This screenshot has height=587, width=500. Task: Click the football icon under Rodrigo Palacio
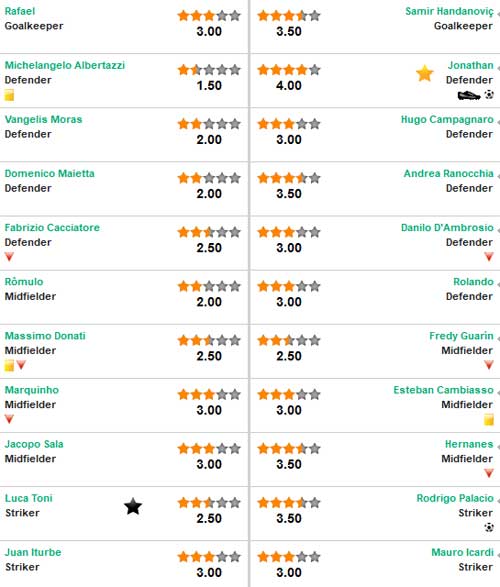coord(489,527)
